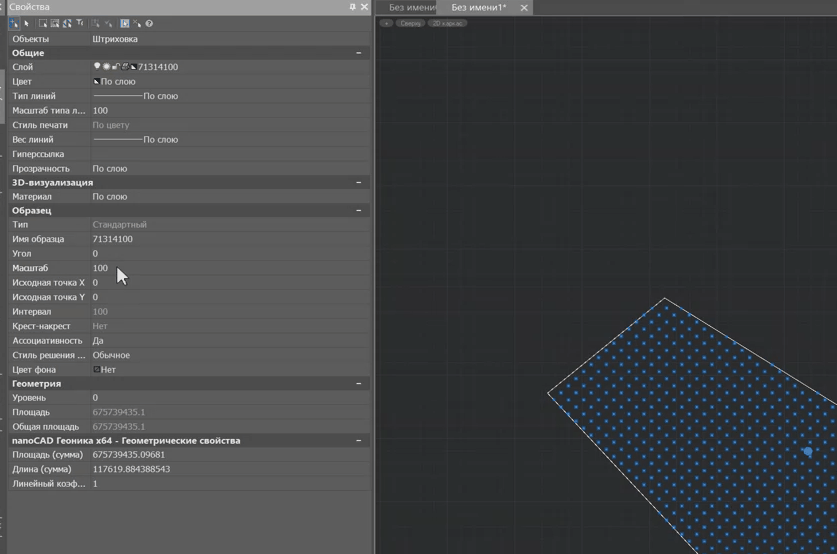Click the first icon in Properties toolbar
837x554 pixels.
point(14,23)
